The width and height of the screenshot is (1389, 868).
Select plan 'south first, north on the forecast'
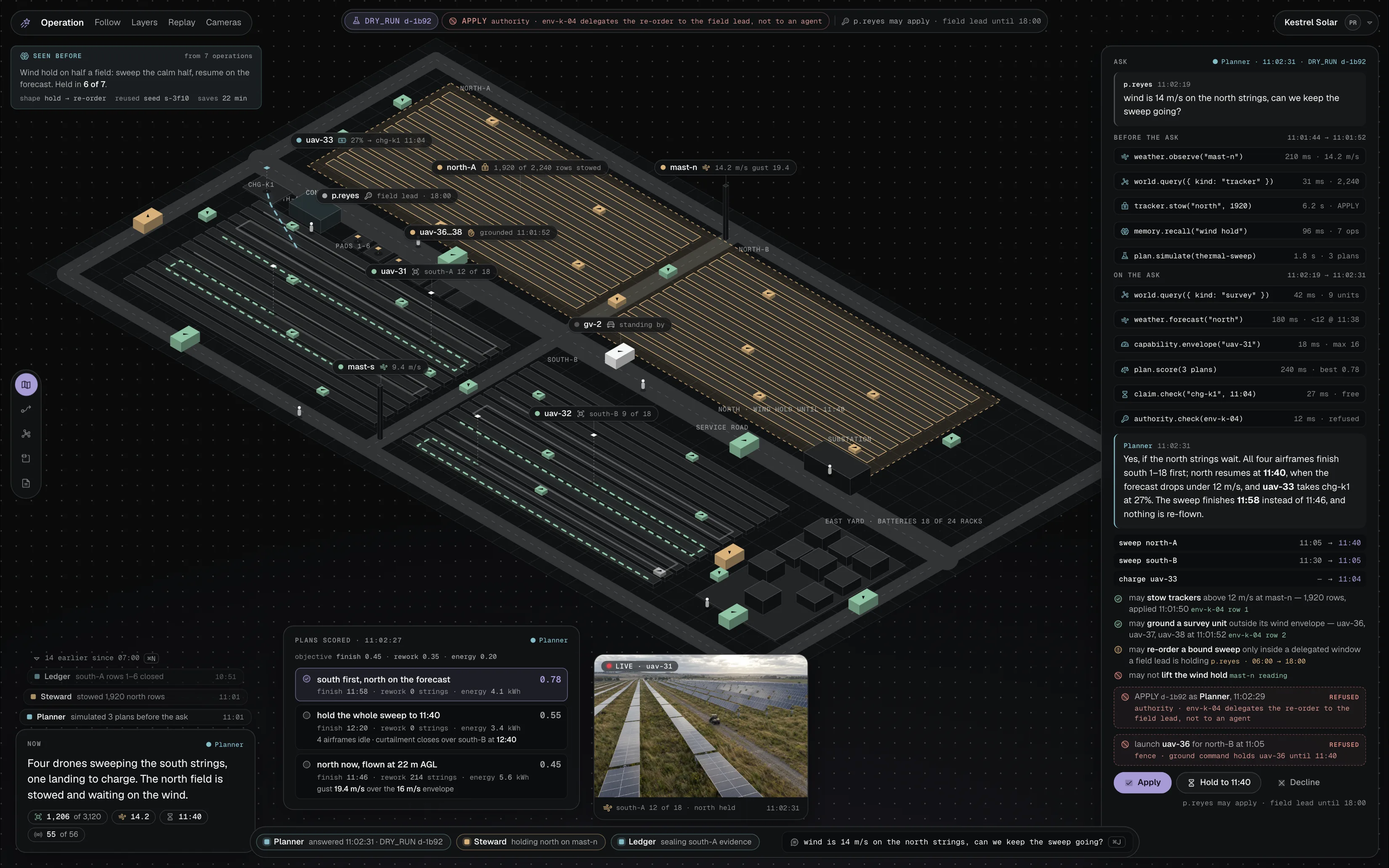[431, 684]
